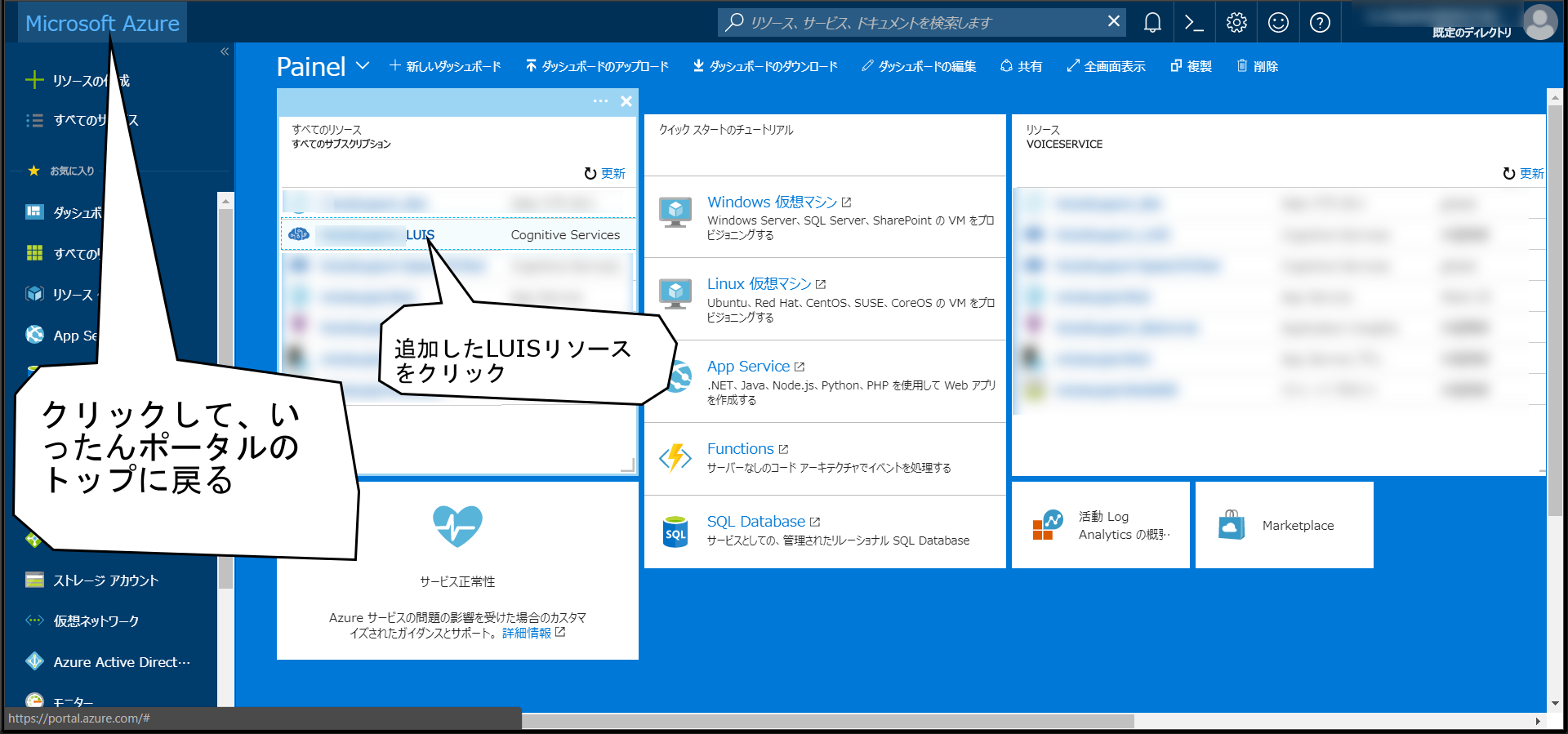The width and height of the screenshot is (1568, 734).
Task: Open the all resources grid icon in sidebar
Action: click(34, 253)
